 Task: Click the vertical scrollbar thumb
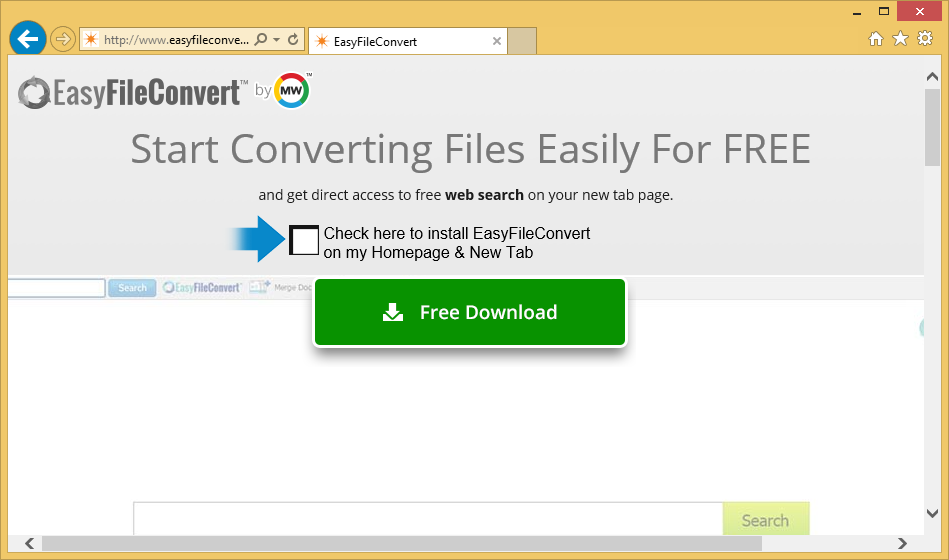click(x=933, y=127)
